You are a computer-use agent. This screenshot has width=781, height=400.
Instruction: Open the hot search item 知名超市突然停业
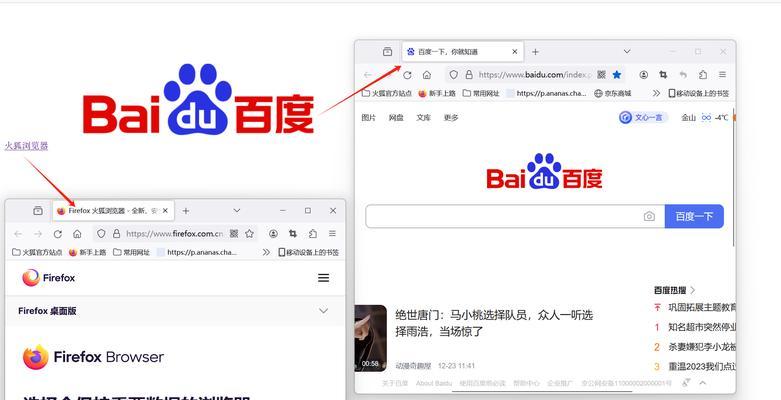coord(701,327)
